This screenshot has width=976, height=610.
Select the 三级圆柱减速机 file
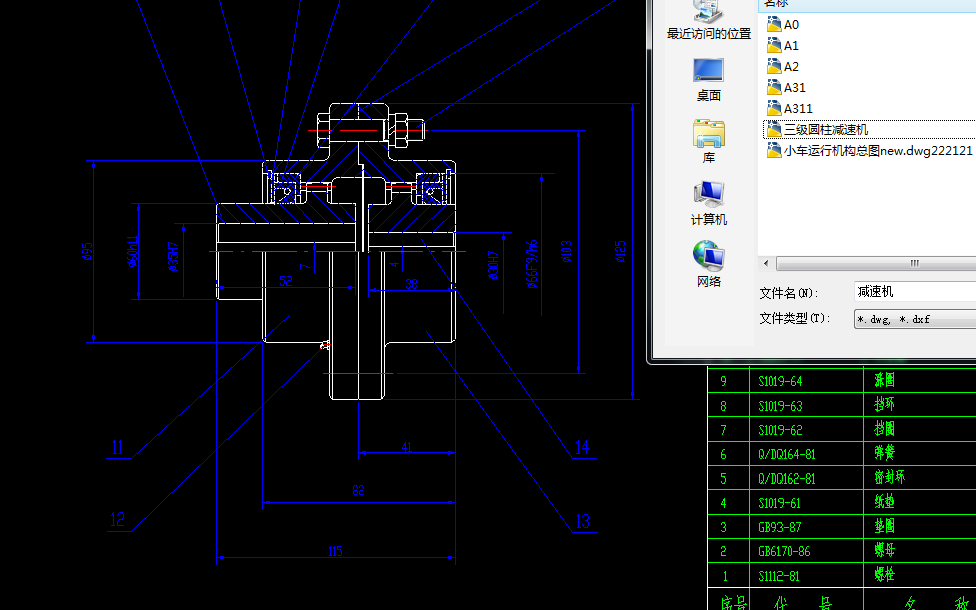[825, 129]
